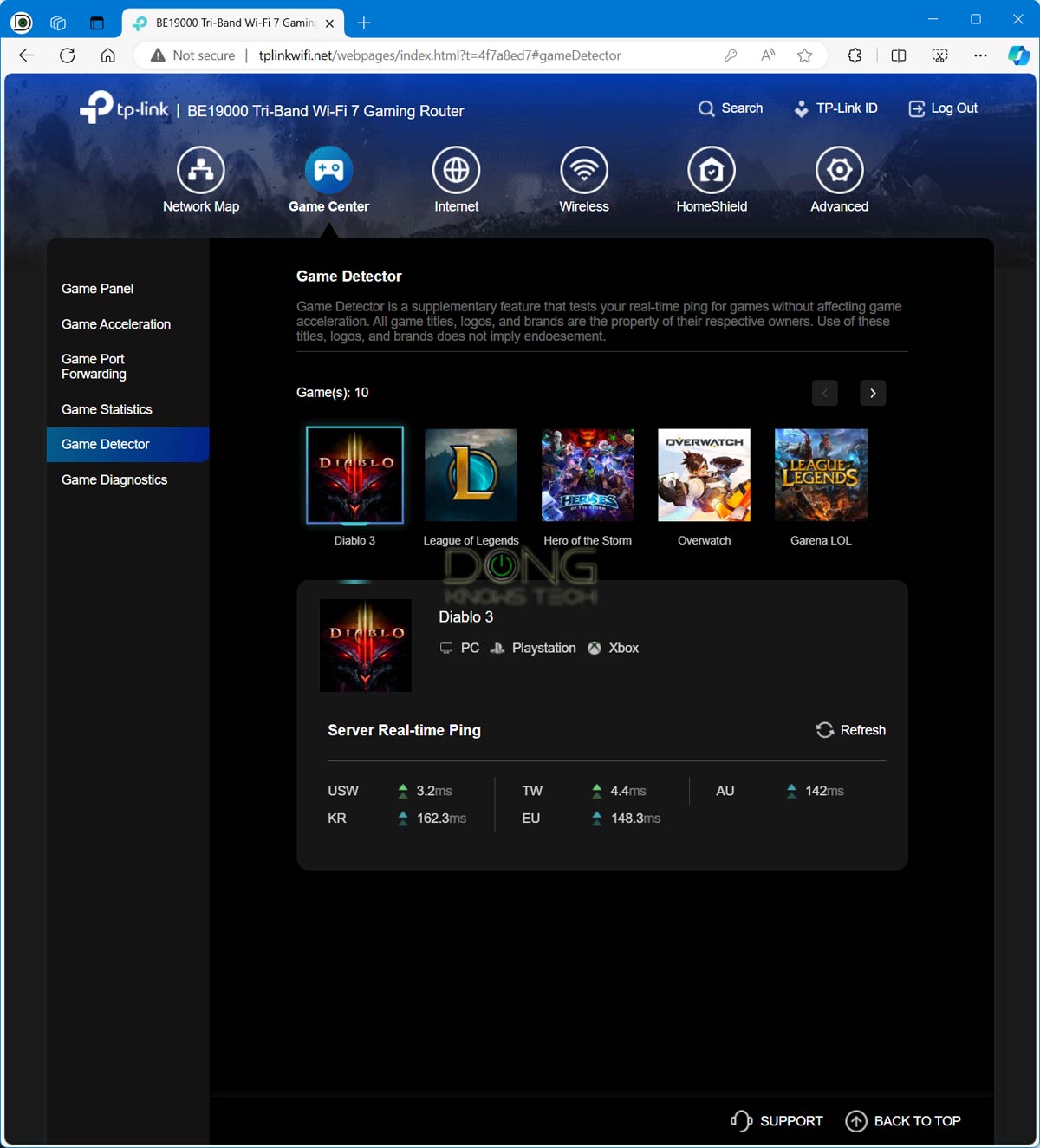
Task: Select the Overwatch game thumbnail
Action: (704, 475)
